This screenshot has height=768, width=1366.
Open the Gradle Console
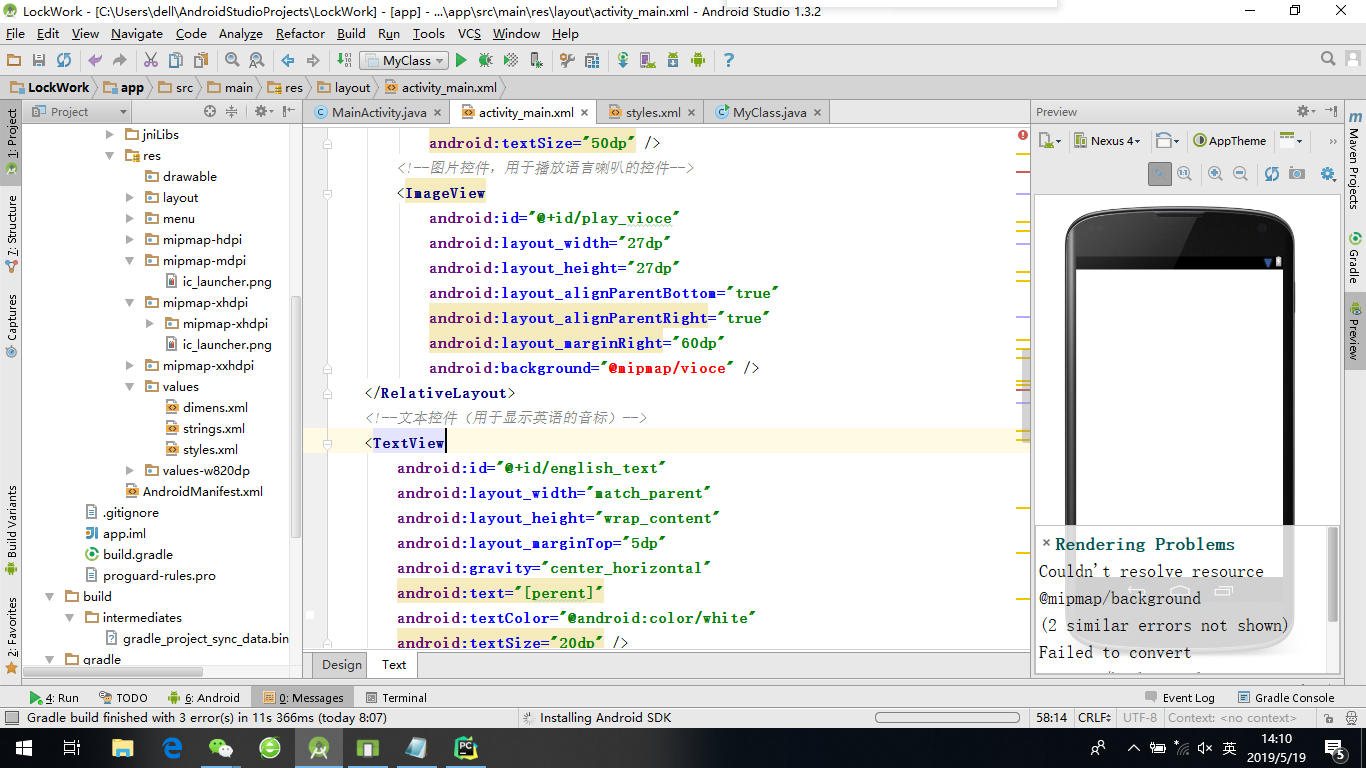click(1286, 698)
